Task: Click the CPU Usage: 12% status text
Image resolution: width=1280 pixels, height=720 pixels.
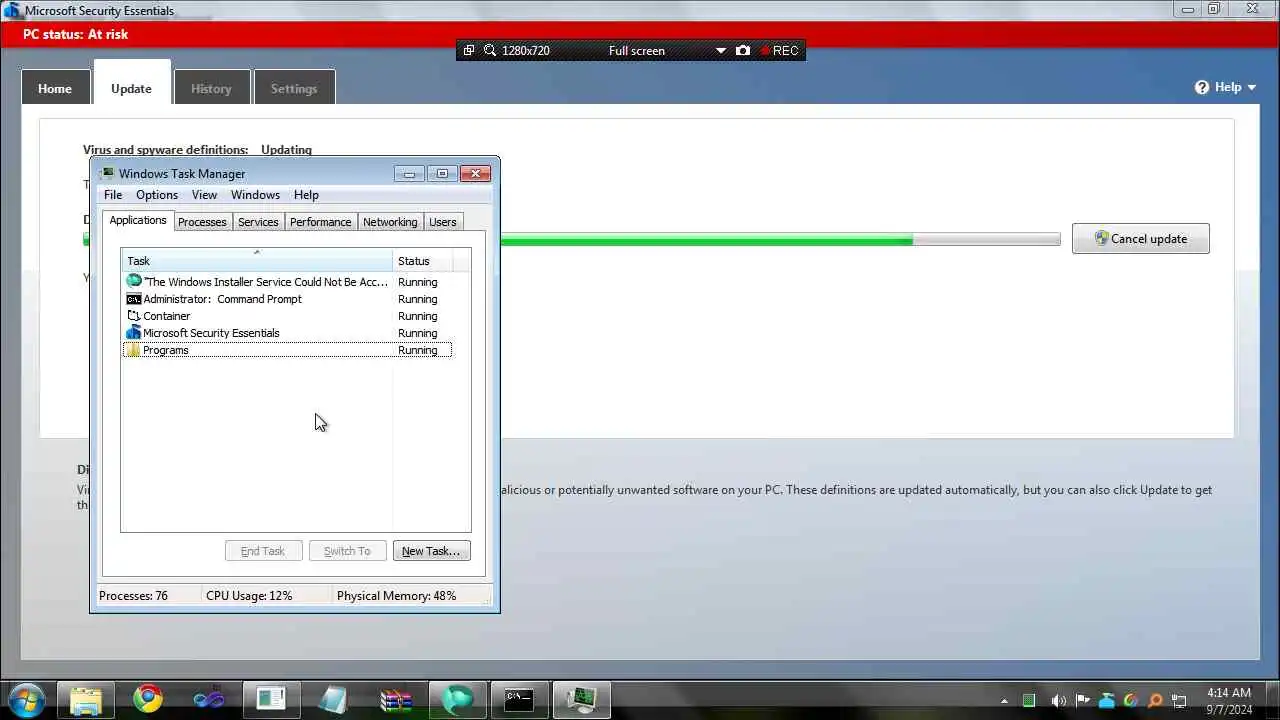Action: 249,596
